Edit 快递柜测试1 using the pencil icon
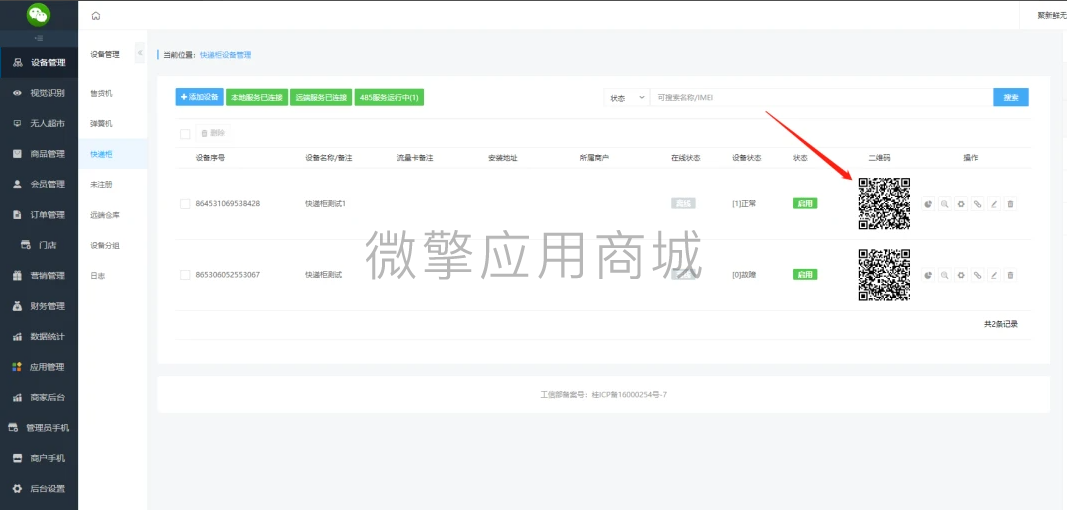1067x510 pixels. (x=994, y=204)
